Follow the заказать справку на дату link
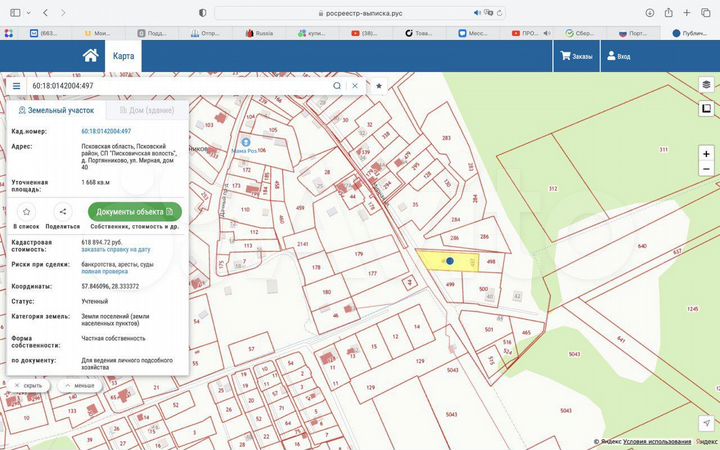The width and height of the screenshot is (720, 450). click(116, 249)
